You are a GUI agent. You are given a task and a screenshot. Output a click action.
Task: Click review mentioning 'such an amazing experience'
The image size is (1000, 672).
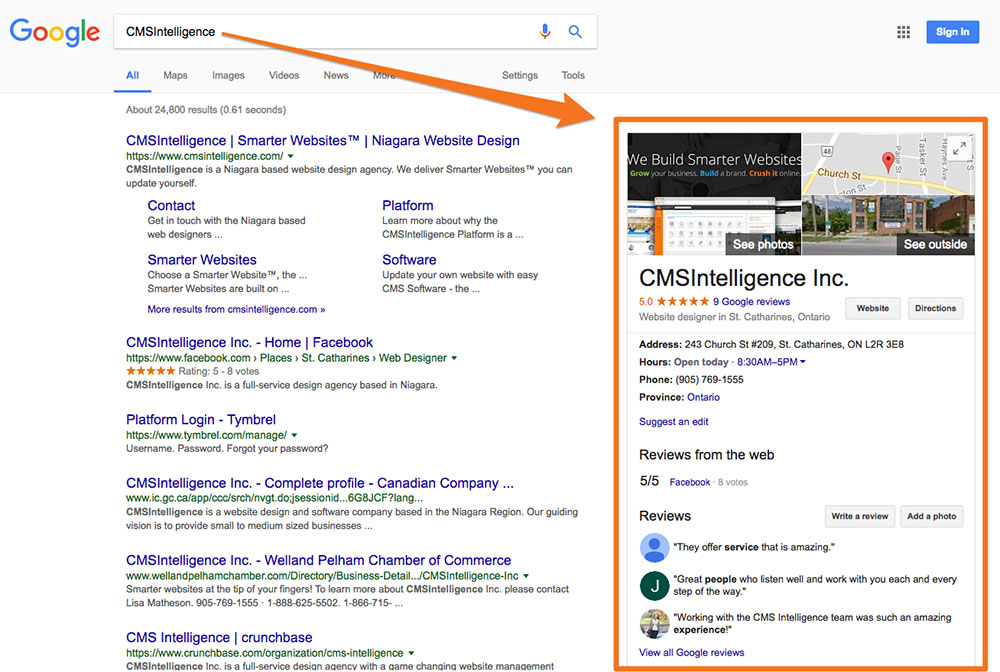tap(812, 624)
